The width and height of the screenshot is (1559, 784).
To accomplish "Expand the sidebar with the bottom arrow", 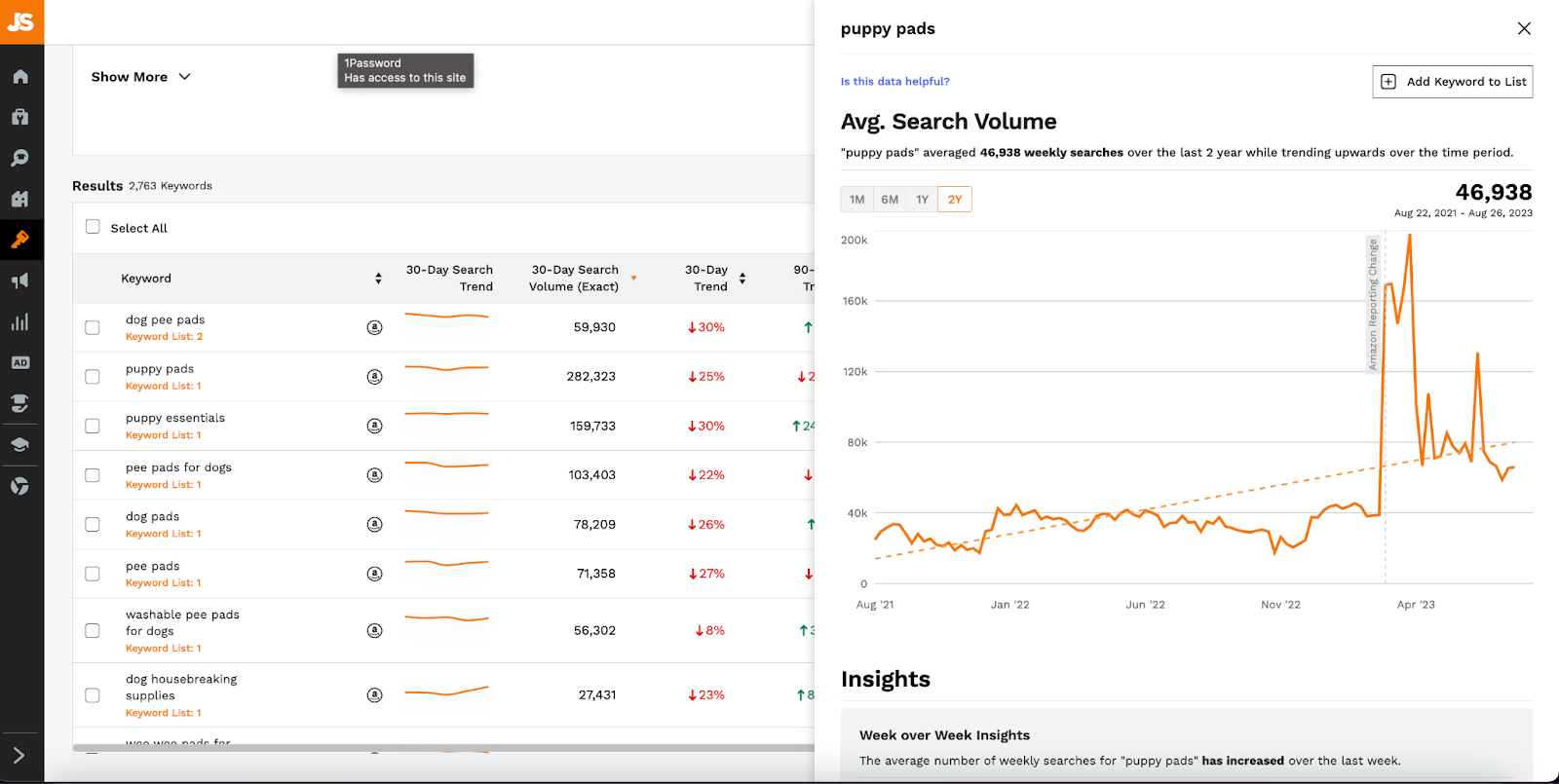I will (x=19, y=756).
